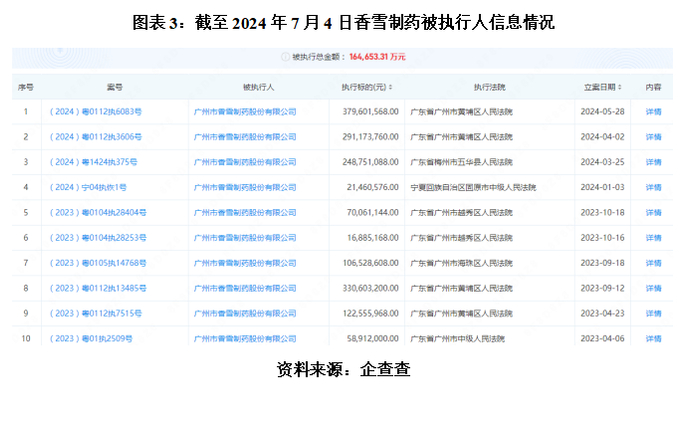Click 广州市香雪制药股份有限公司 in row 10
The image size is (700, 424).
(245, 339)
